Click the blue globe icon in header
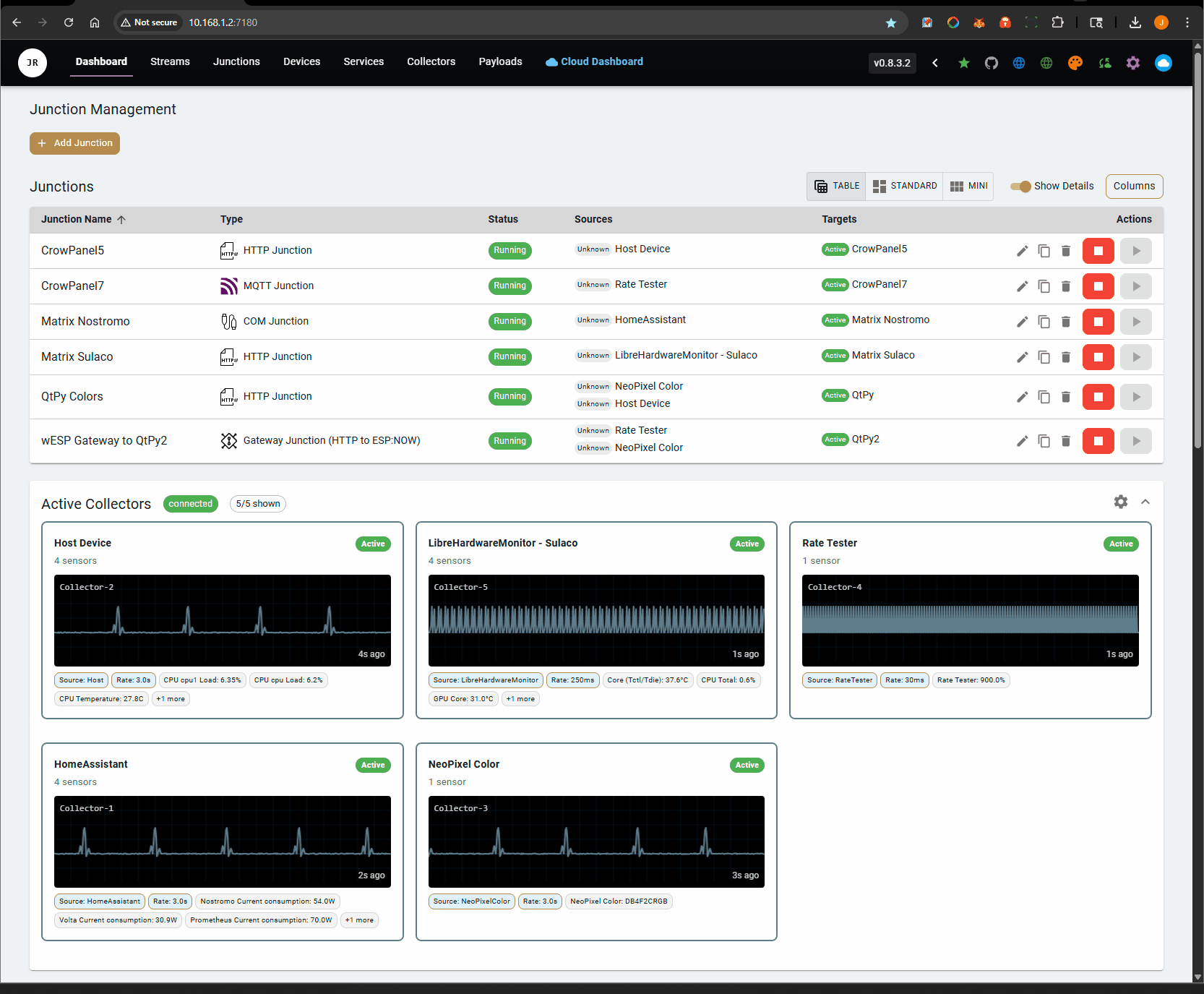The image size is (1204, 994). 1019,63
